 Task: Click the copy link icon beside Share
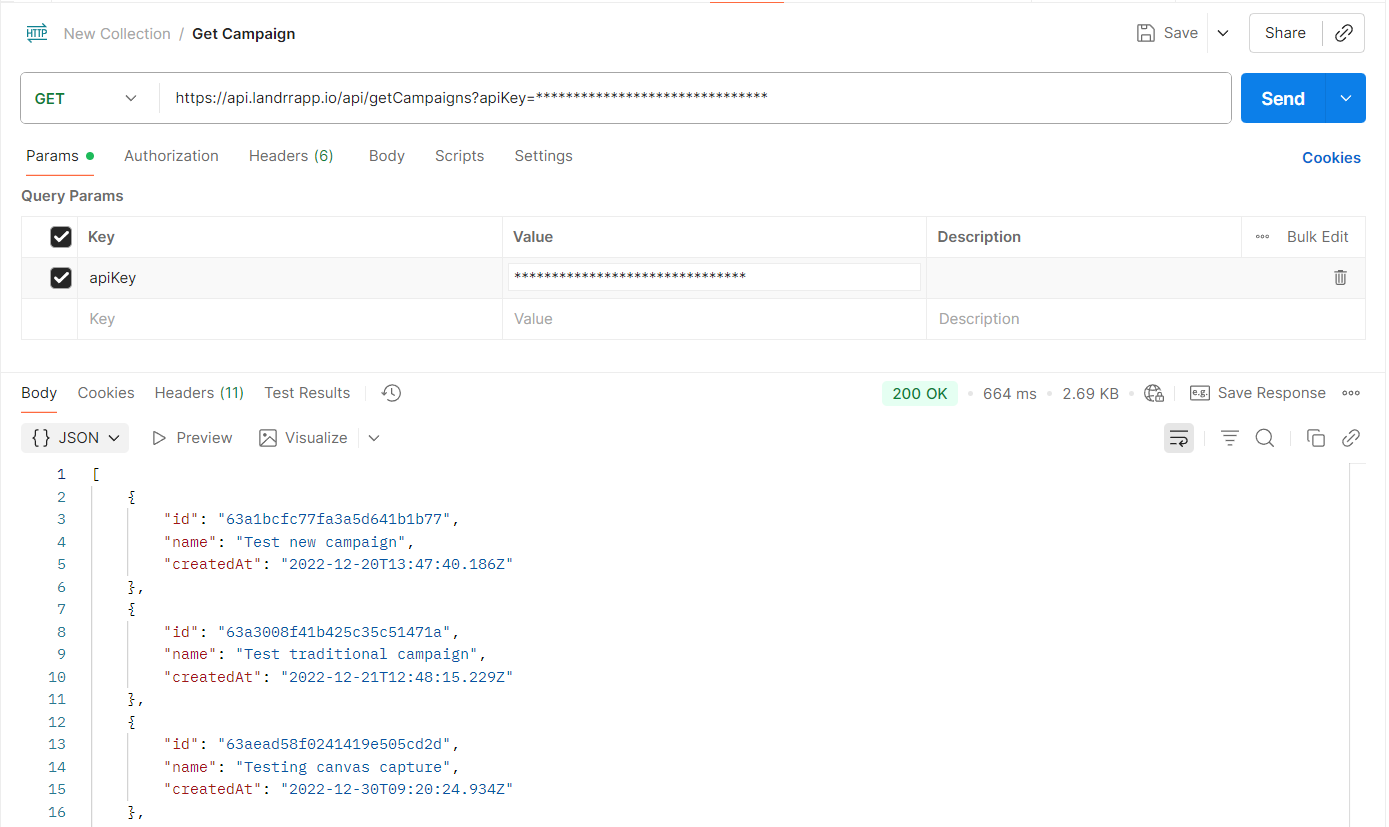click(1344, 33)
